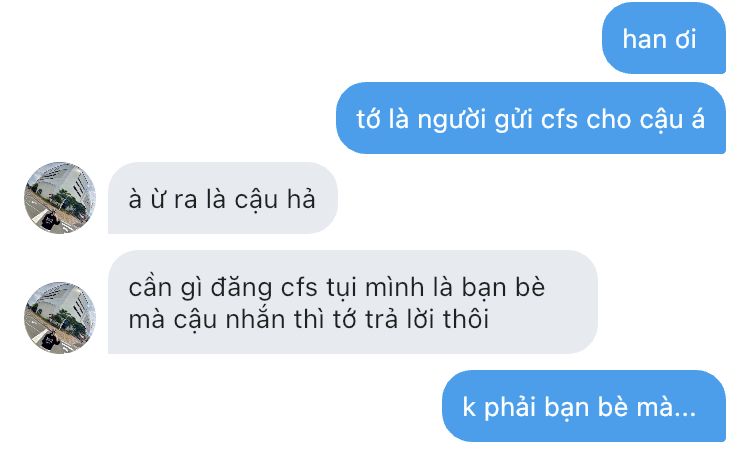Select the 'k phải bạn bè mà...' bubble
The image size is (750, 449).
pyautogui.click(x=584, y=406)
